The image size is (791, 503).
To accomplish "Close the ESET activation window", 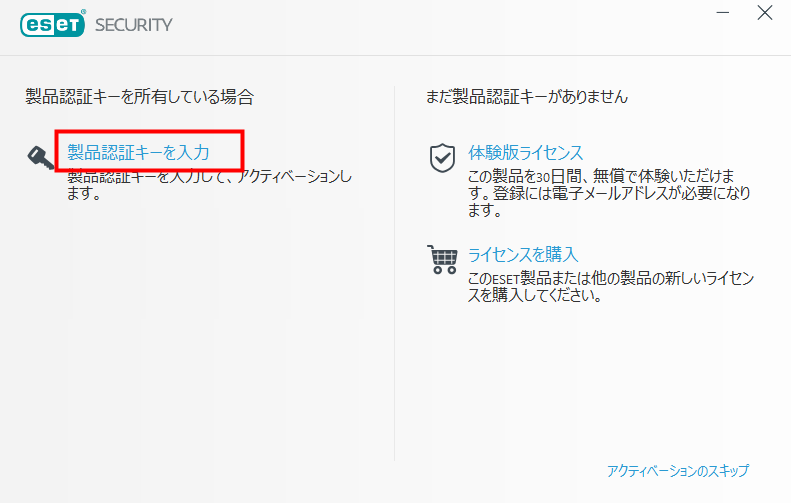I will click(x=765, y=13).
